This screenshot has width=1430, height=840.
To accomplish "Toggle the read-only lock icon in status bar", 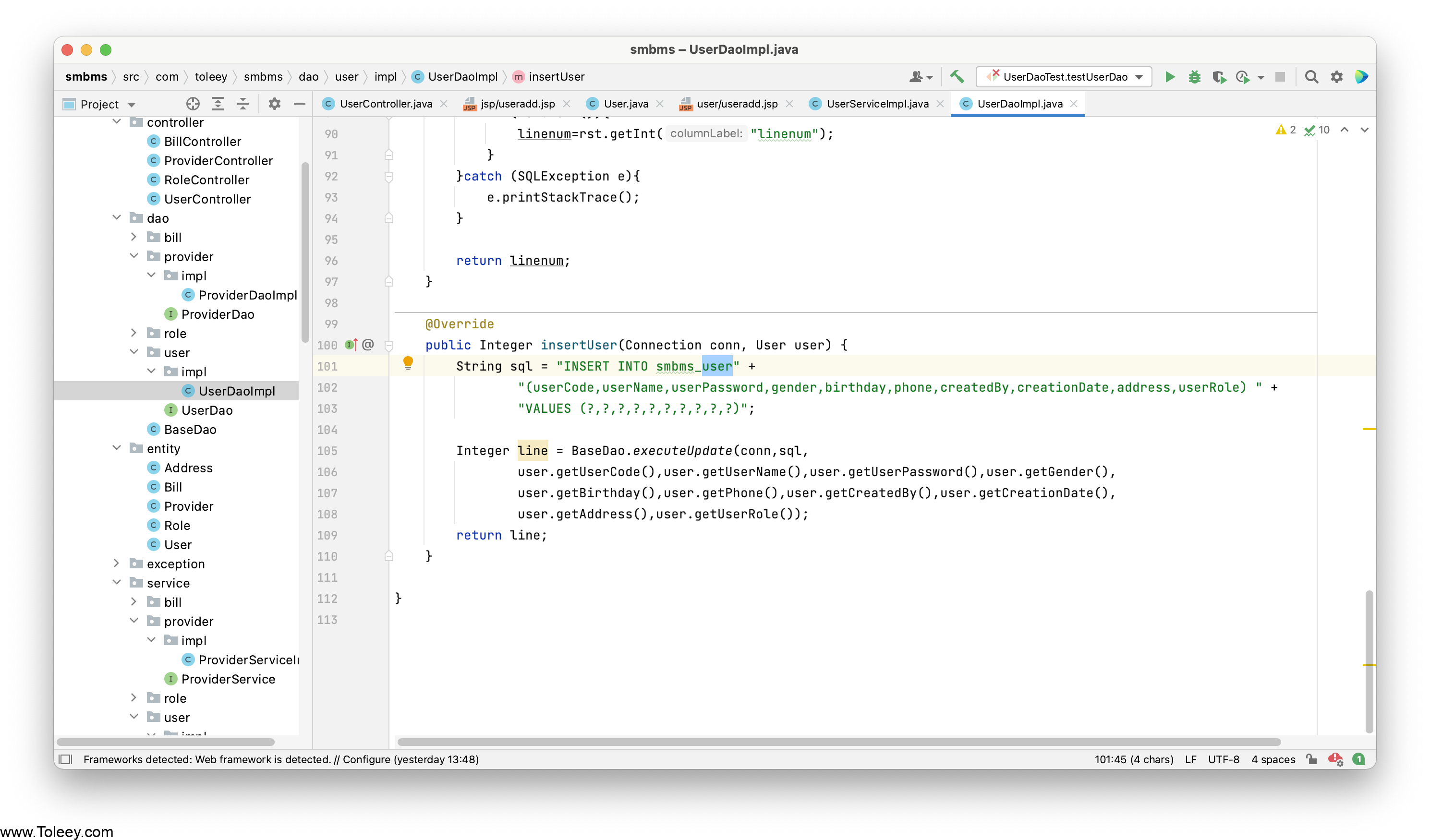I will (x=1311, y=759).
